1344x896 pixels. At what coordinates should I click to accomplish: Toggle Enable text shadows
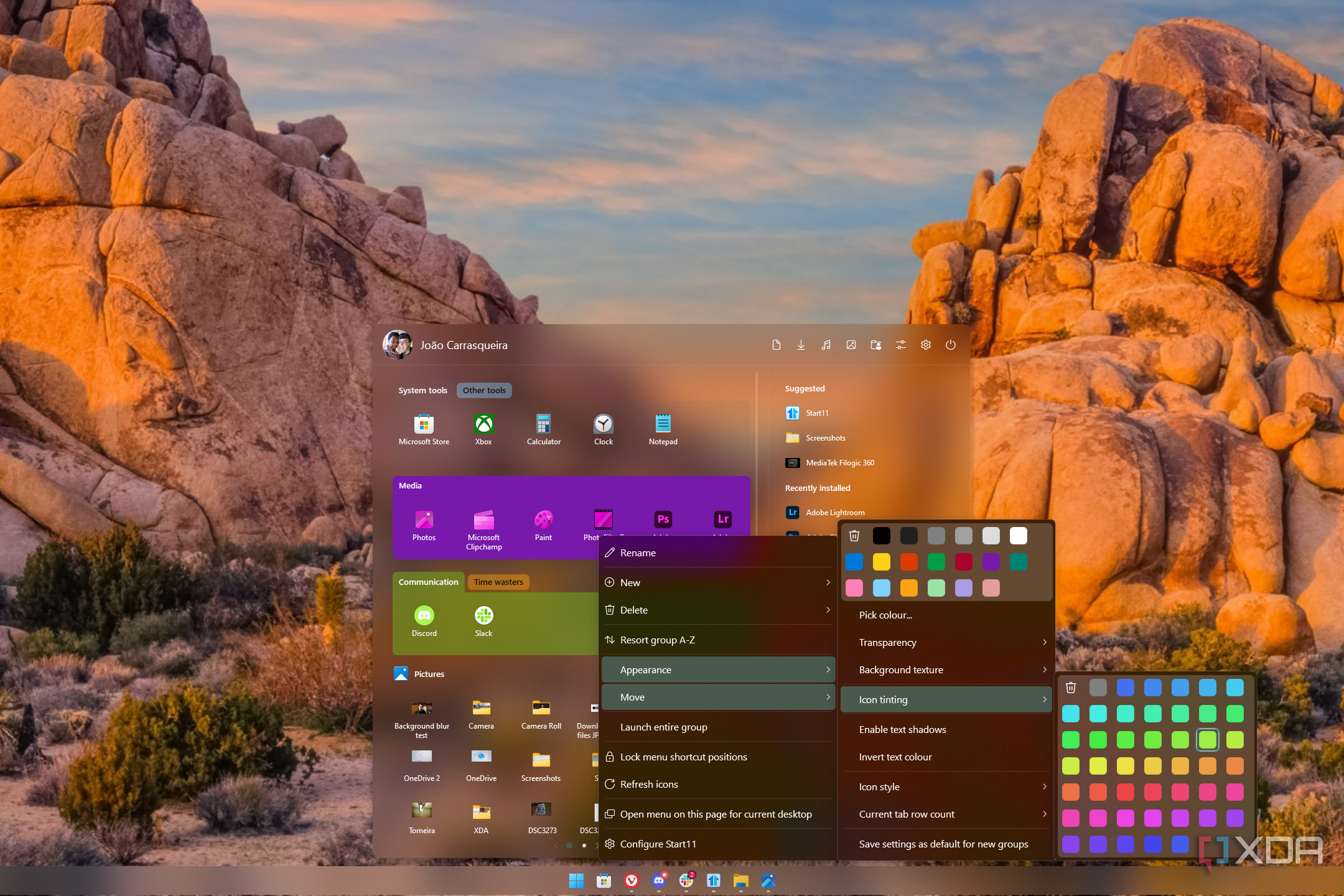(946, 729)
